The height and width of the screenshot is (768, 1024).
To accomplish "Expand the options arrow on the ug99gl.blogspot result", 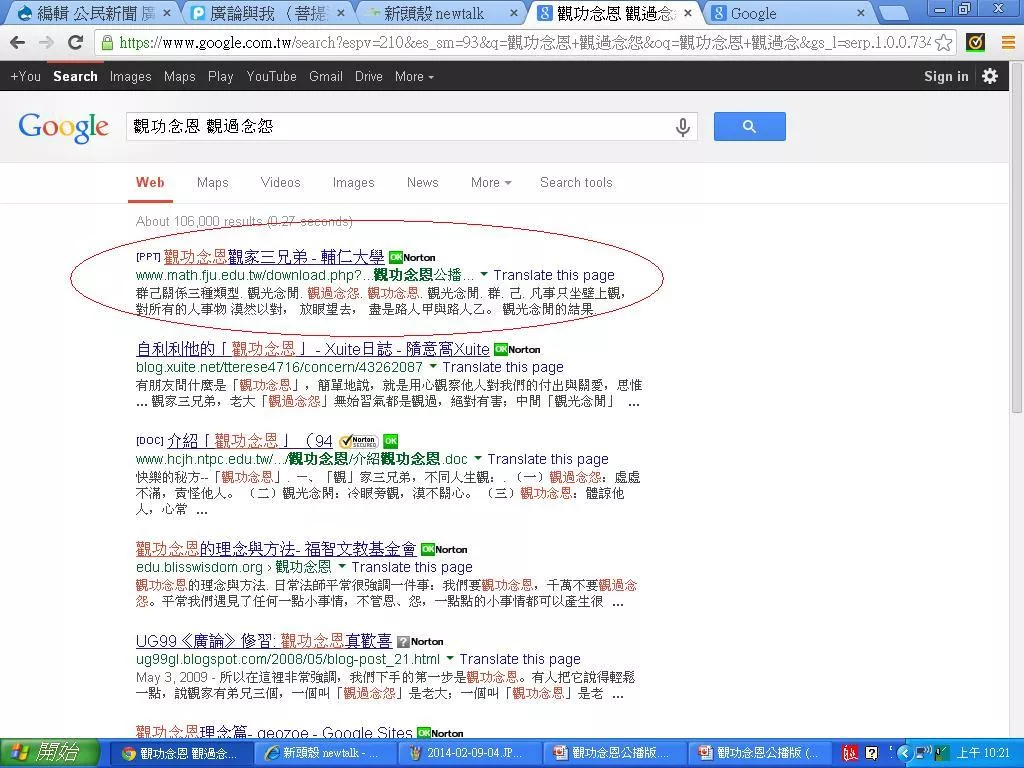I will (450, 658).
